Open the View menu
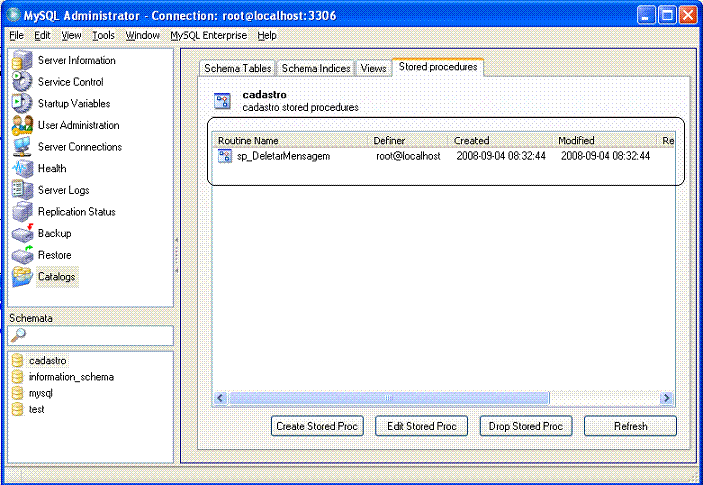 pyautogui.click(x=71, y=35)
